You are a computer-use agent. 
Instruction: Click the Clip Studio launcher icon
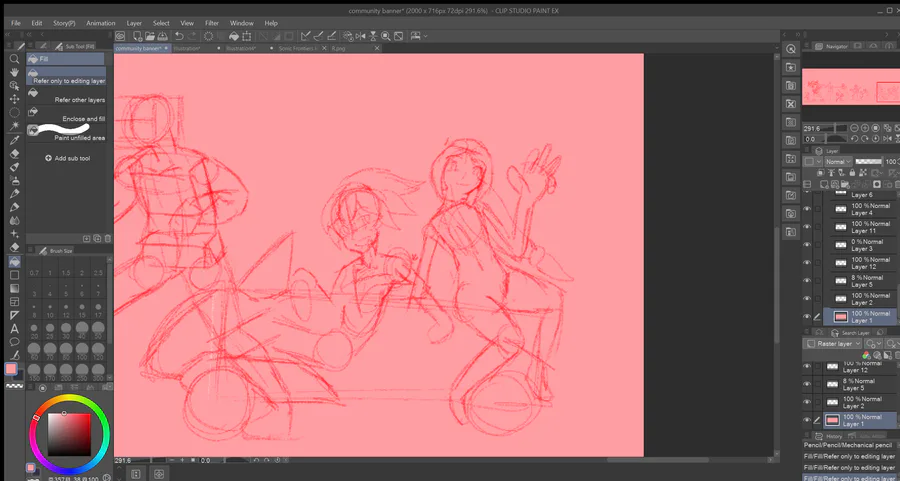click(x=119, y=36)
